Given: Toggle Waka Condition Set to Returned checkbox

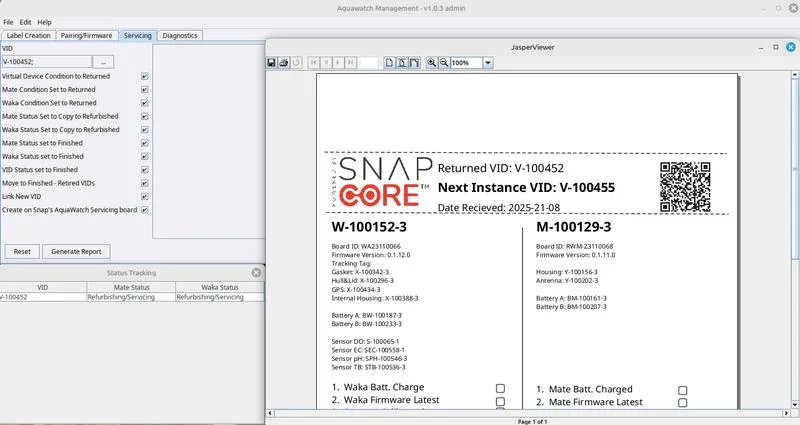Looking at the screenshot, I should point(145,103).
